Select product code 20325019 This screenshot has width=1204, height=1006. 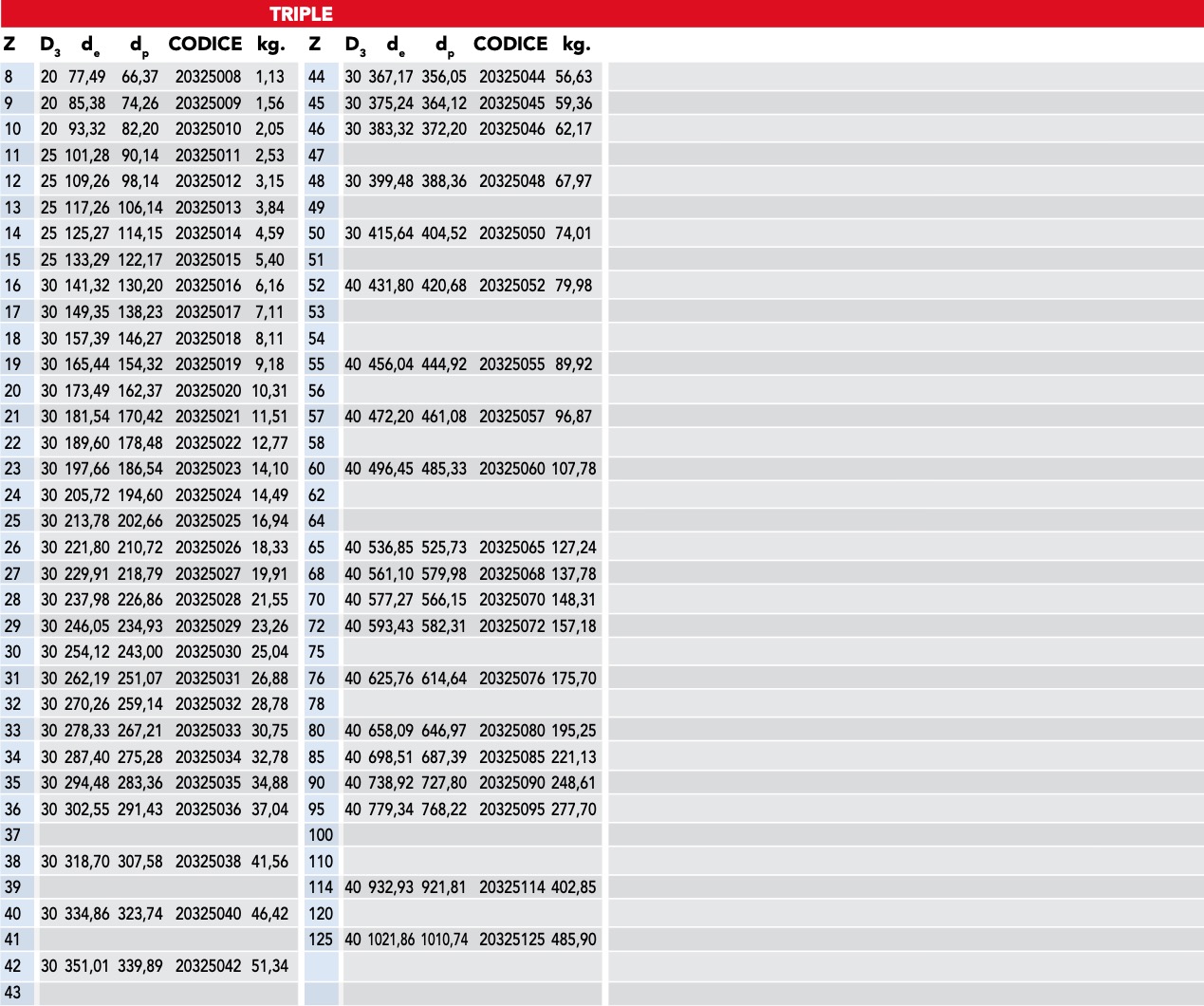pos(208,364)
